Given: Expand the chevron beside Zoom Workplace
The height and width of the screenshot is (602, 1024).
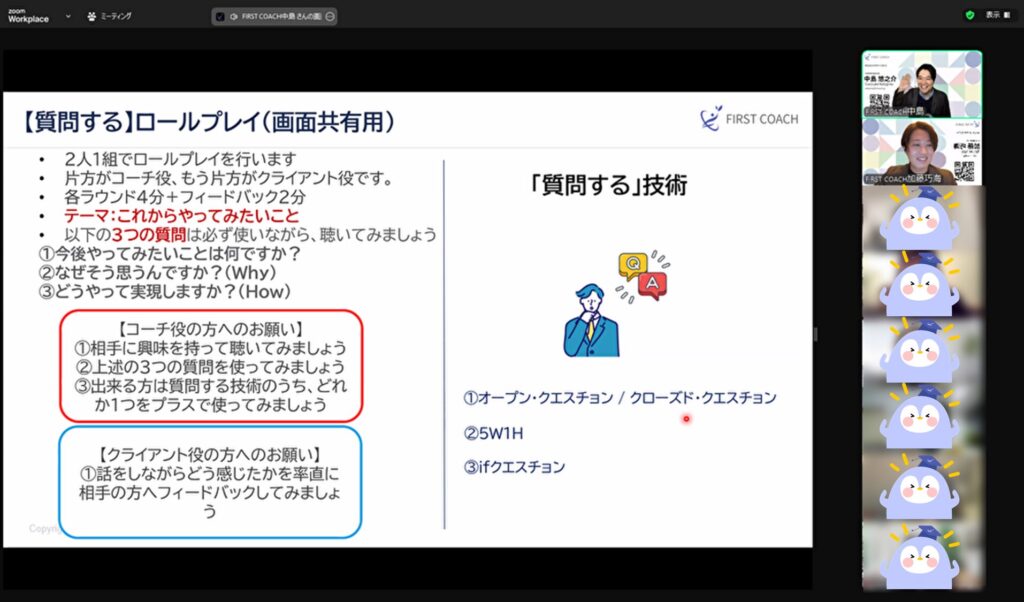Looking at the screenshot, I should click(x=68, y=17).
